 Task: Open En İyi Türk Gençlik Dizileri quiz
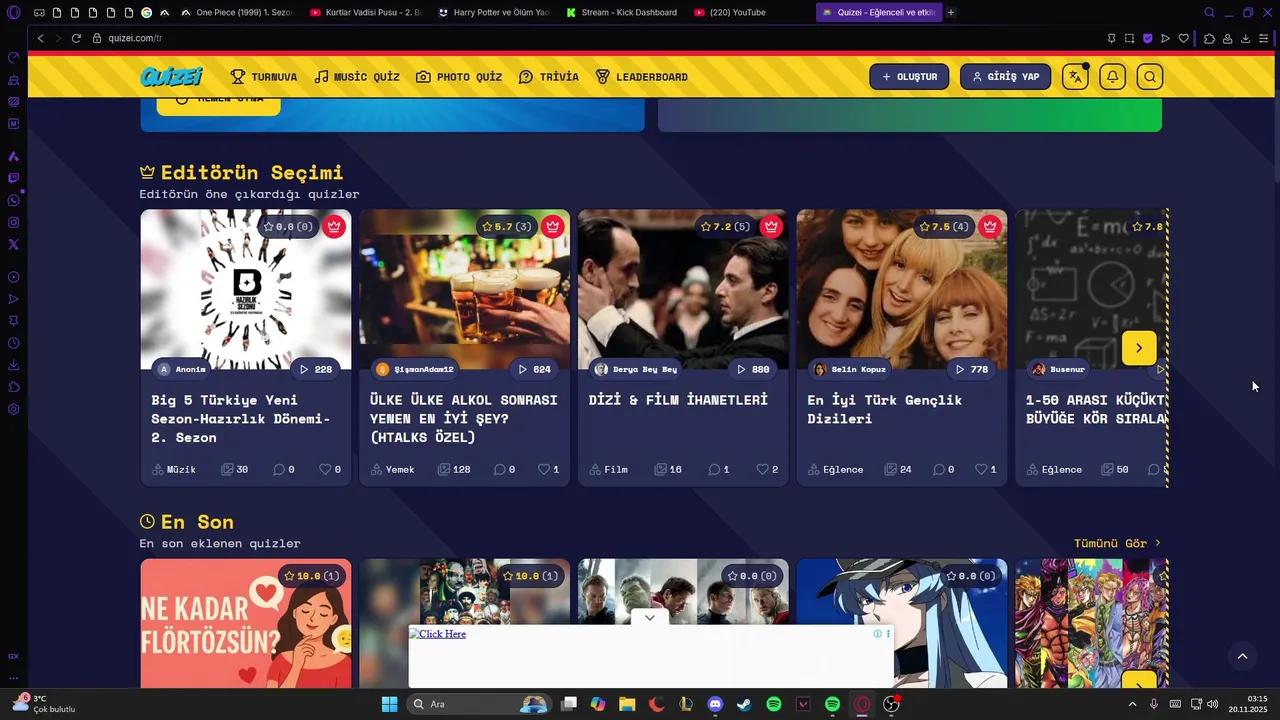pos(884,409)
